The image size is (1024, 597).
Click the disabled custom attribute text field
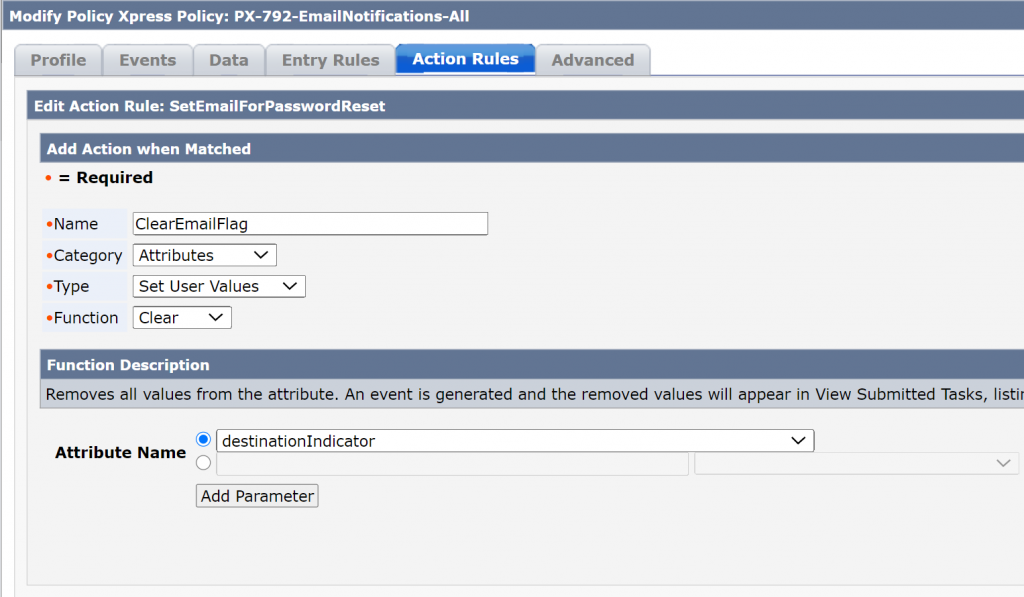click(453, 464)
